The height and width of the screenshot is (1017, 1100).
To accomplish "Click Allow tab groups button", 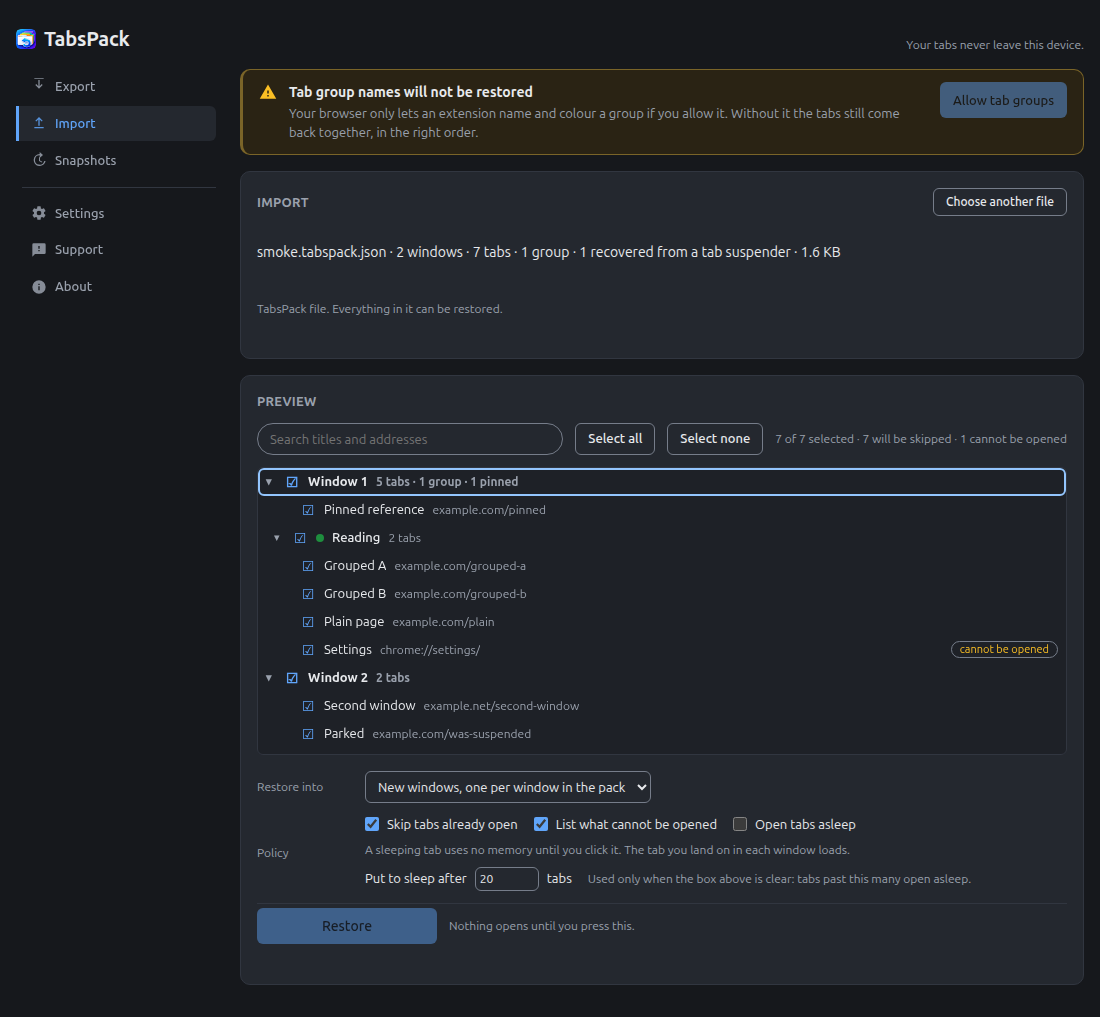I will coord(1003,100).
